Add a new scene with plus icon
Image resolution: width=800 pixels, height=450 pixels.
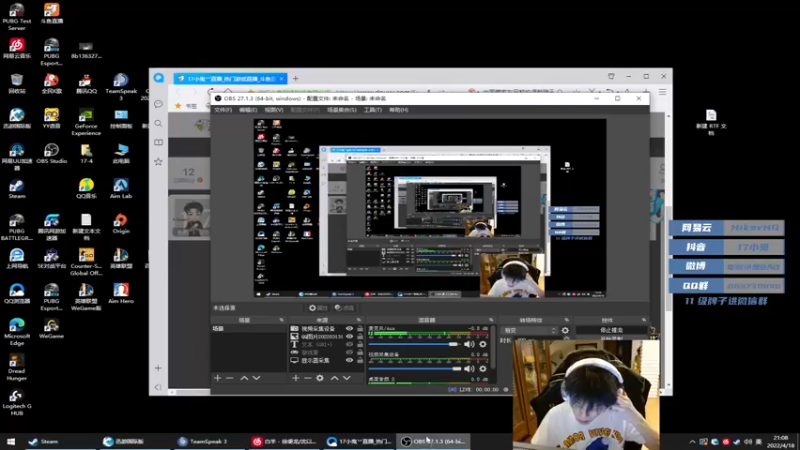[218, 378]
